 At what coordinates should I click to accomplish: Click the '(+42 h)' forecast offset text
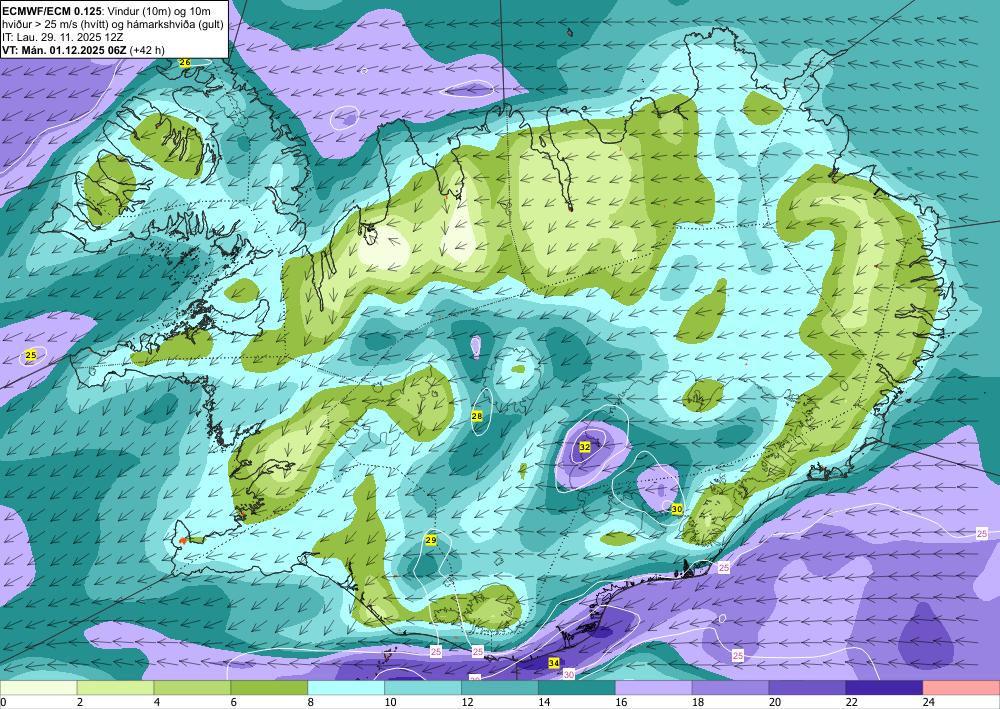(x=147, y=50)
